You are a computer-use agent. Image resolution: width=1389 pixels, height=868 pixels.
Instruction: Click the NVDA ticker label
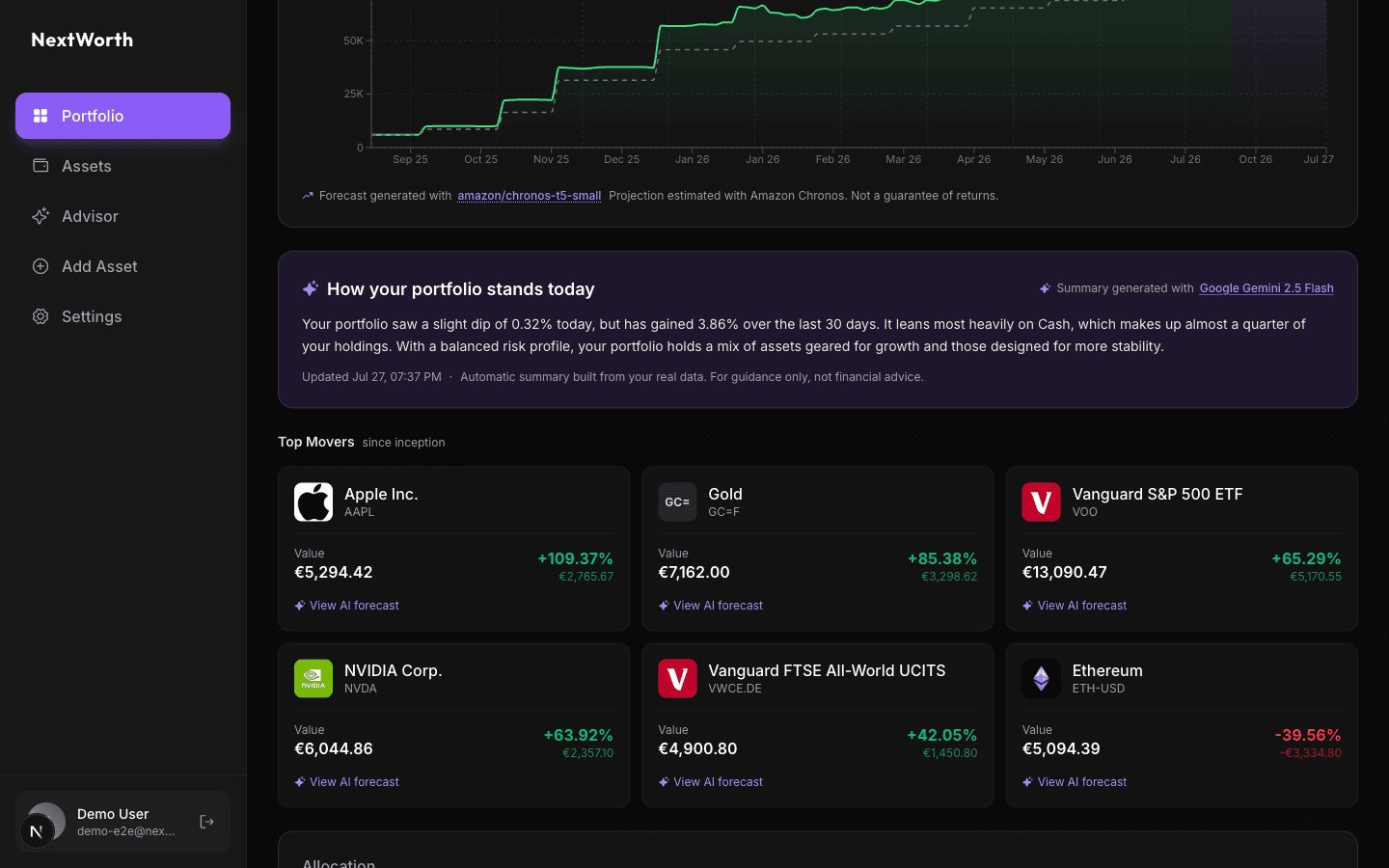click(x=361, y=689)
